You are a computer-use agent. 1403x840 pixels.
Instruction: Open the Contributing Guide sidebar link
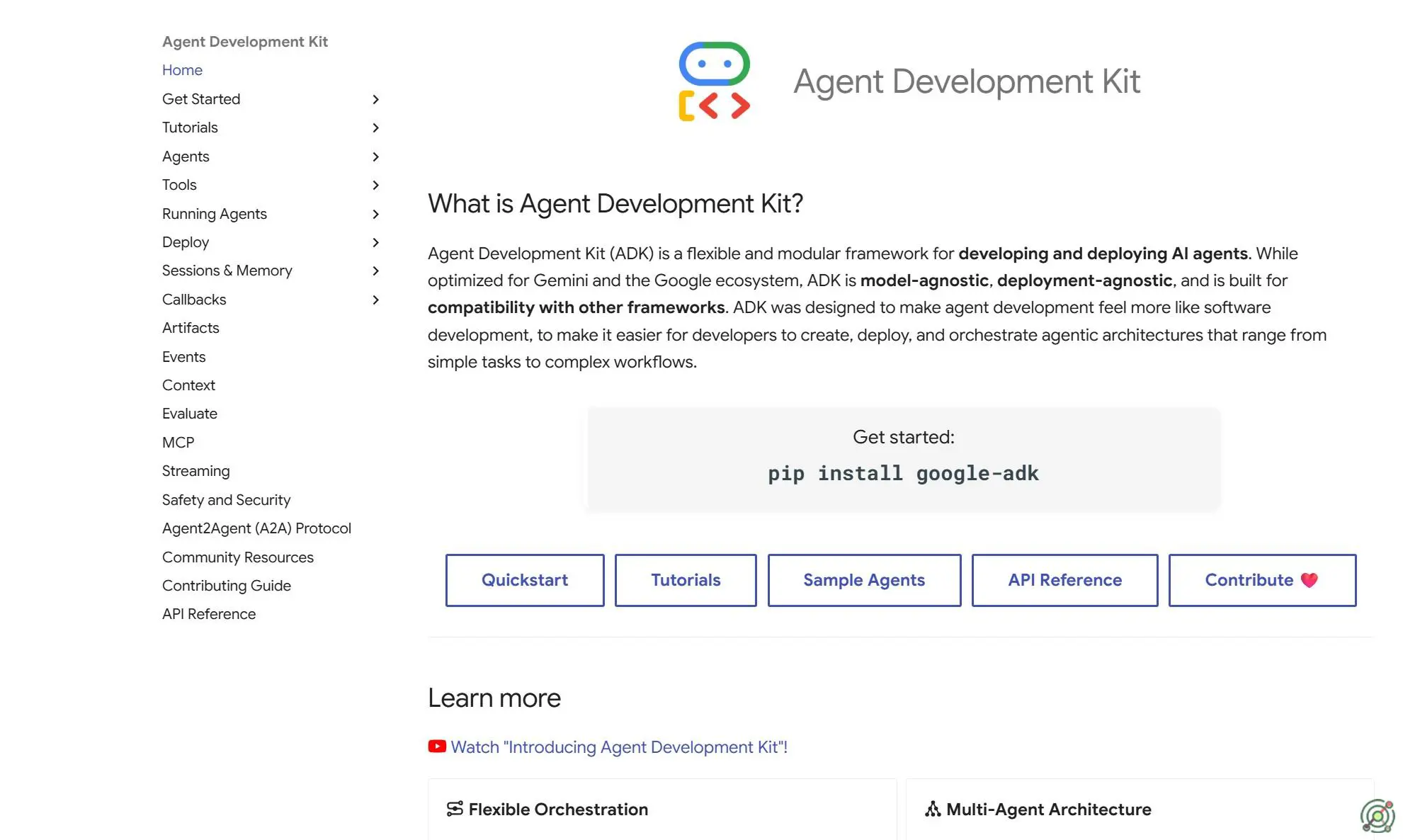[x=226, y=586]
